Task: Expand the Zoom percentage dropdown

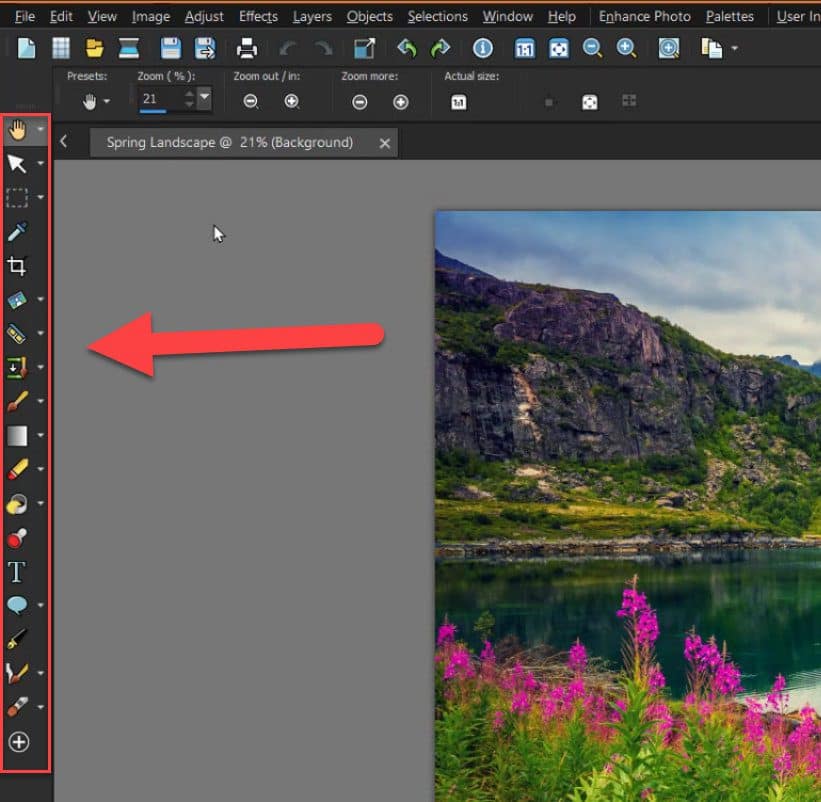Action: tap(205, 100)
